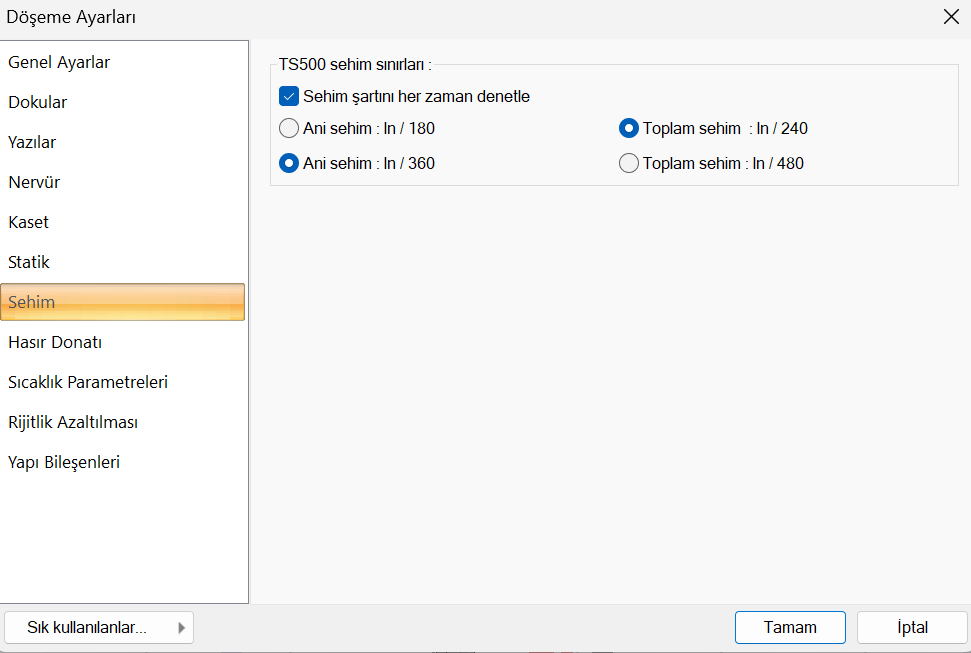Select Ani sehim ln / 180 option

point(289,128)
